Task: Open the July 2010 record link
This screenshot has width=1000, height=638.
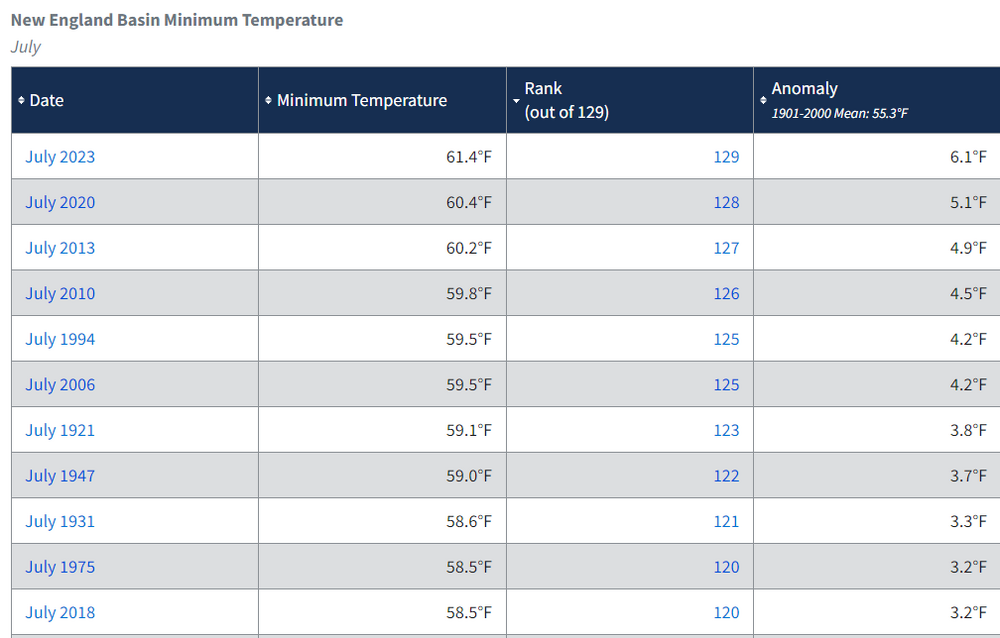Action: click(60, 293)
